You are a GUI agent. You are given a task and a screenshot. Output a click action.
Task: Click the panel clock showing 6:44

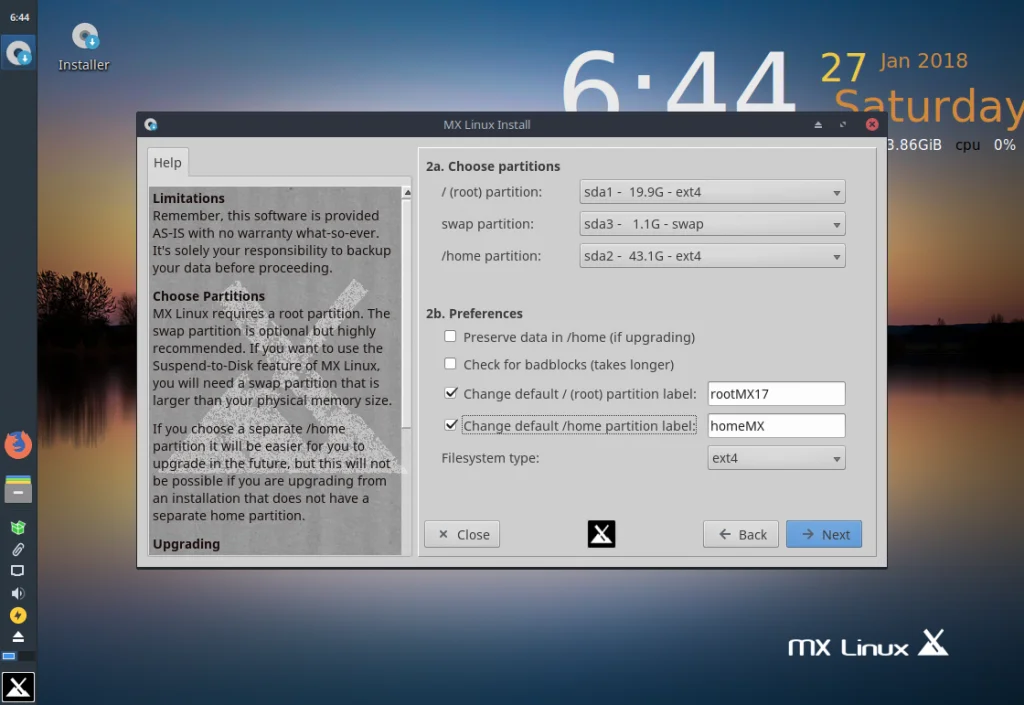tap(20, 18)
